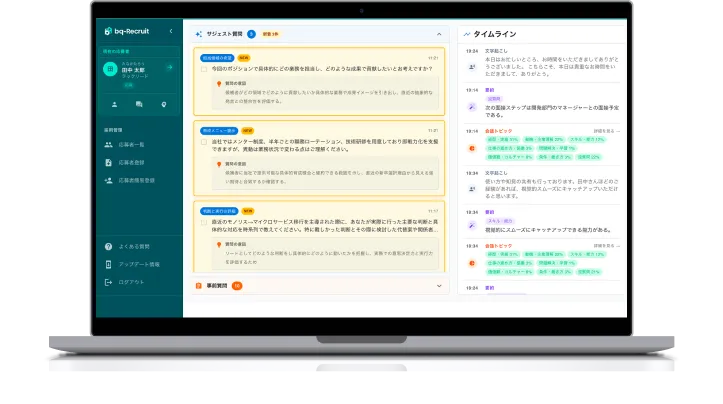Image resolution: width=723 pixels, height=404 pixels.
Task: Click the 意欲的にスムーズにキャッチアップ summary text
Action: [x=548, y=230]
